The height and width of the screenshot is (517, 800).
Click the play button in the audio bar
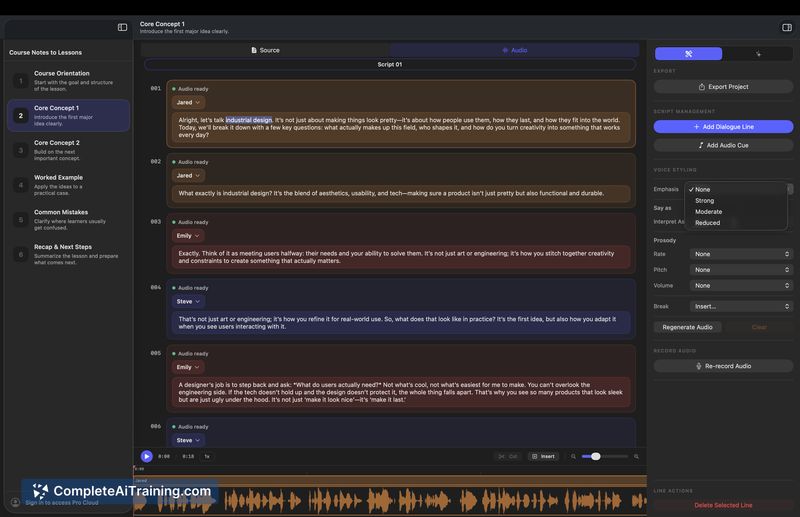(146, 456)
